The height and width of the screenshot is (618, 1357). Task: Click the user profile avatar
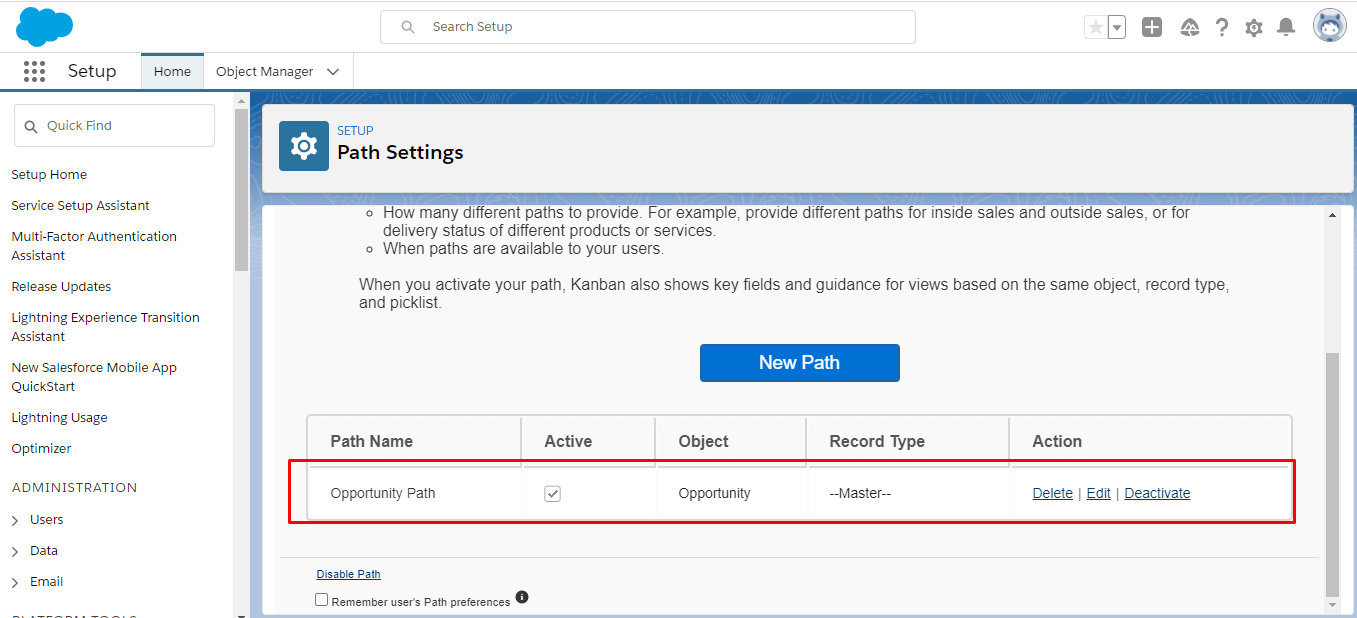pyautogui.click(x=1329, y=27)
